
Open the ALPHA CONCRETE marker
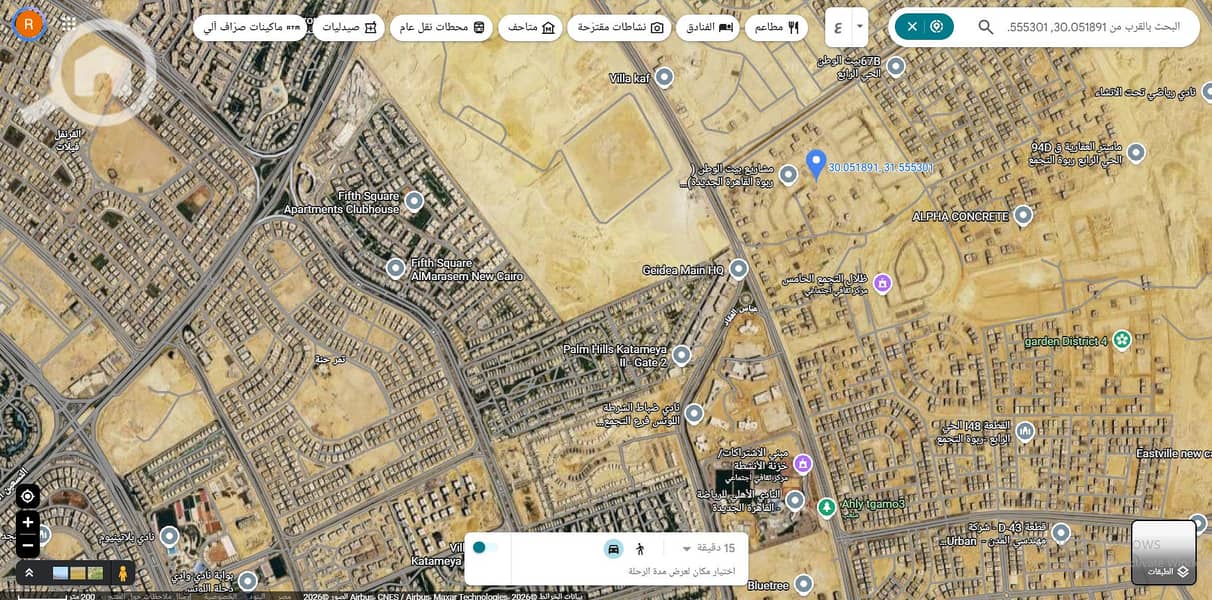tap(1023, 215)
